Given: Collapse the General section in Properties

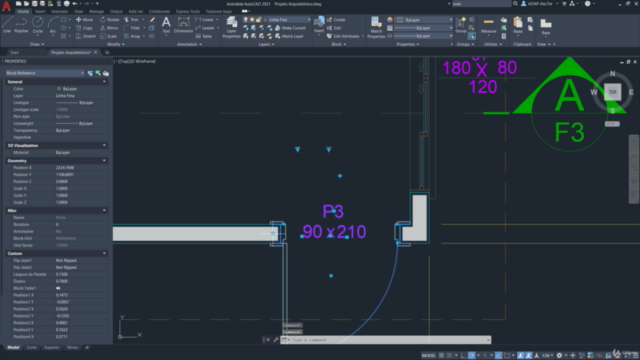Looking at the screenshot, I should 104,82.
